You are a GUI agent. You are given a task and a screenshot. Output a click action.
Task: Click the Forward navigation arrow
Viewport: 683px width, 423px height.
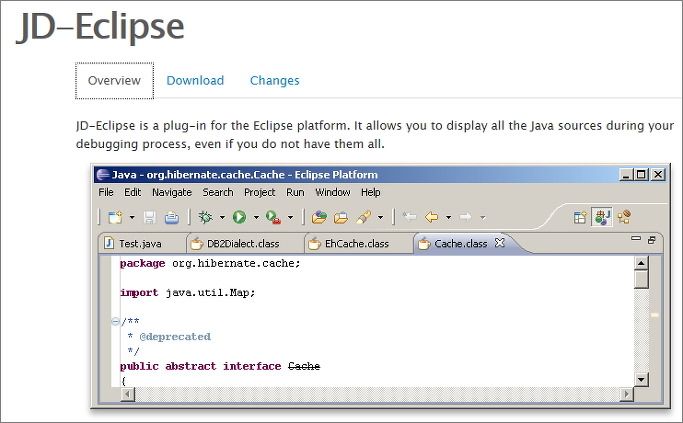coord(465,217)
